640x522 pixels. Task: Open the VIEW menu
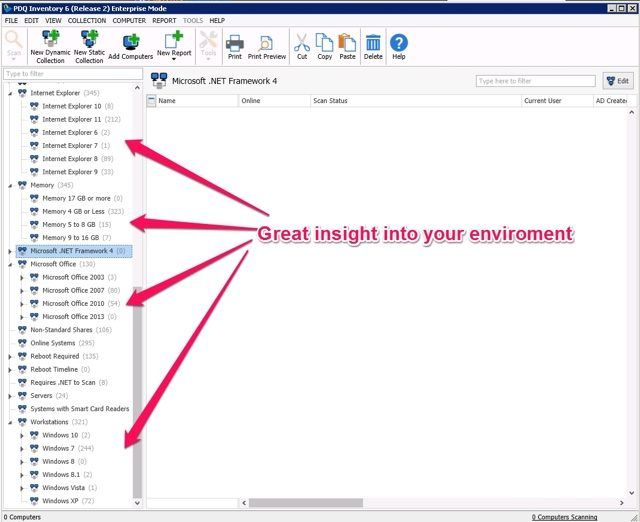click(53, 20)
